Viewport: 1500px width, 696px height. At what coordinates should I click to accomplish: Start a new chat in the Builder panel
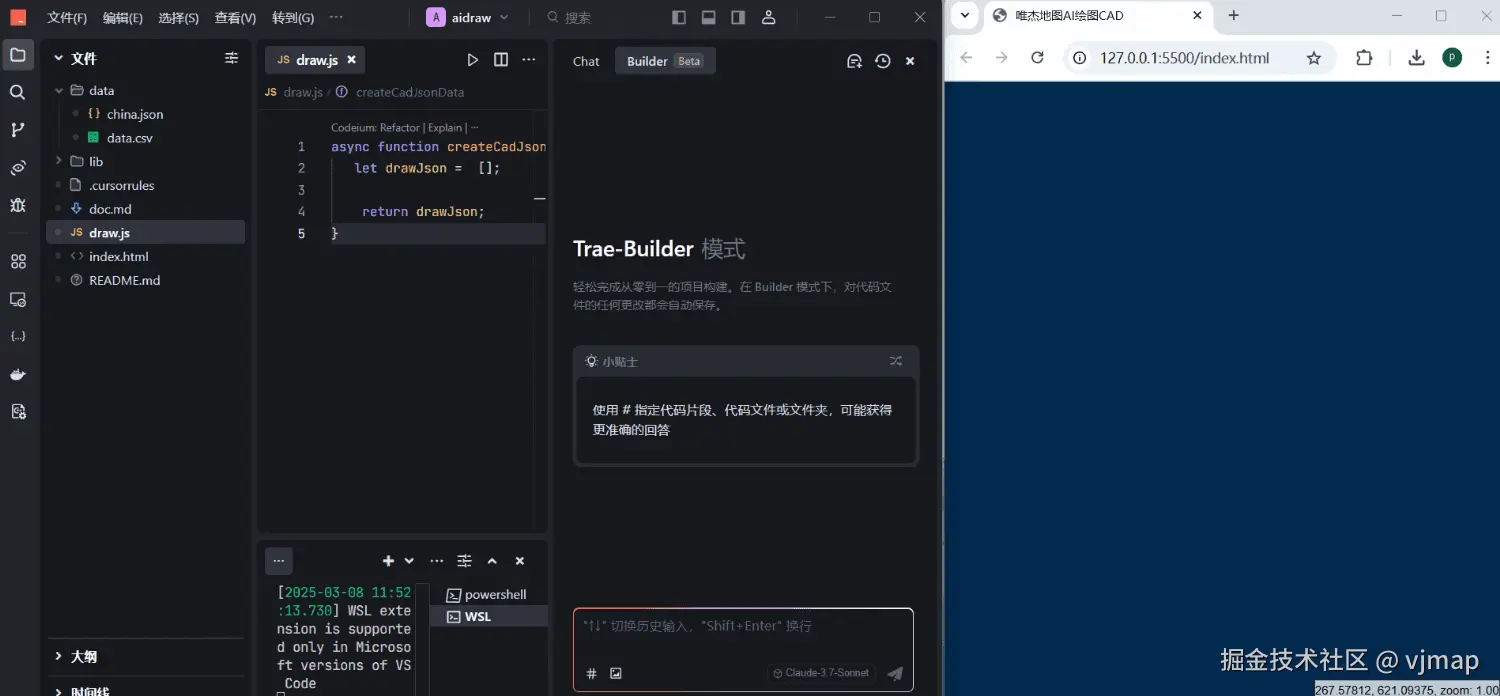click(x=854, y=61)
